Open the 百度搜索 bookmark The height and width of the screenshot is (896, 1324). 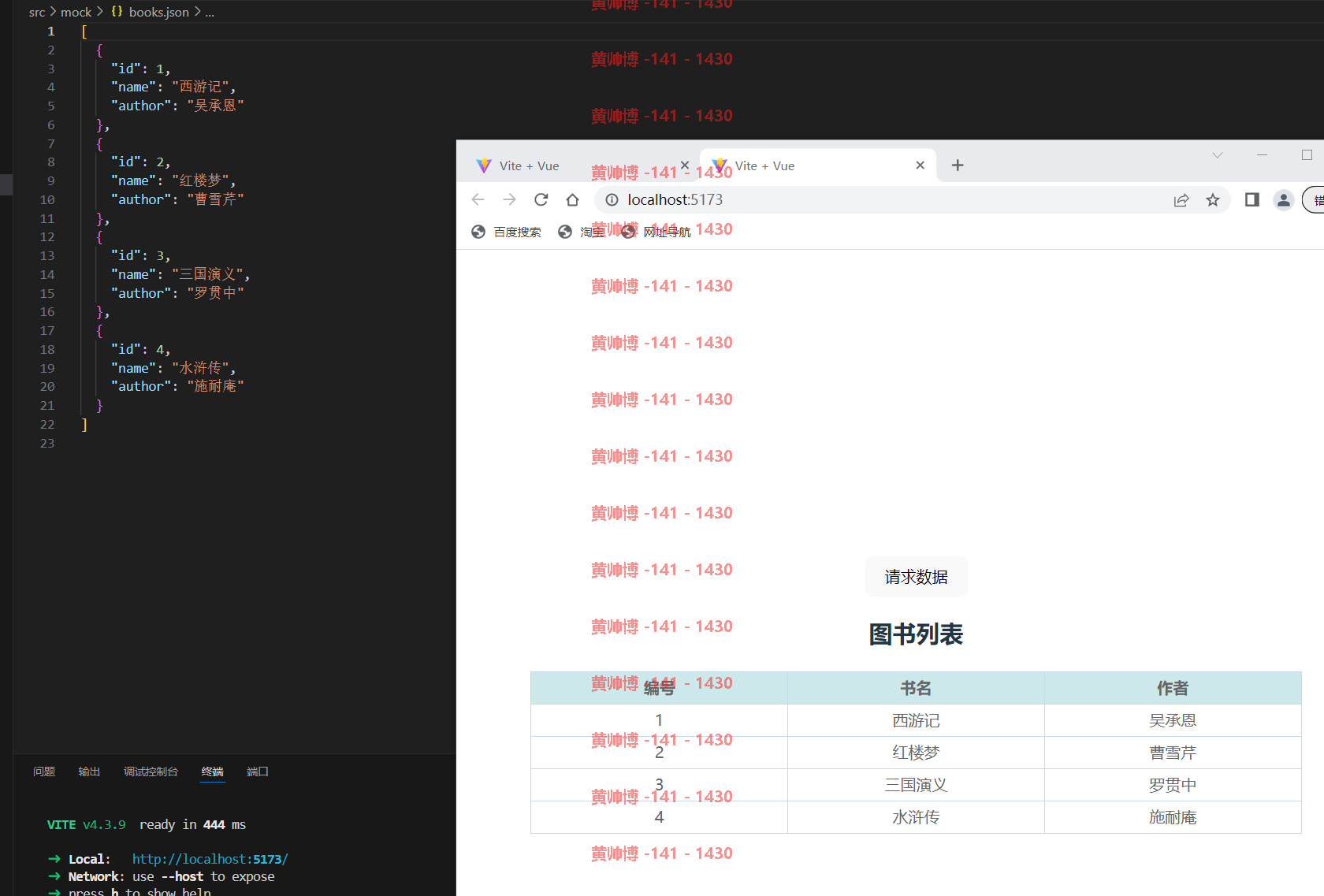point(506,232)
